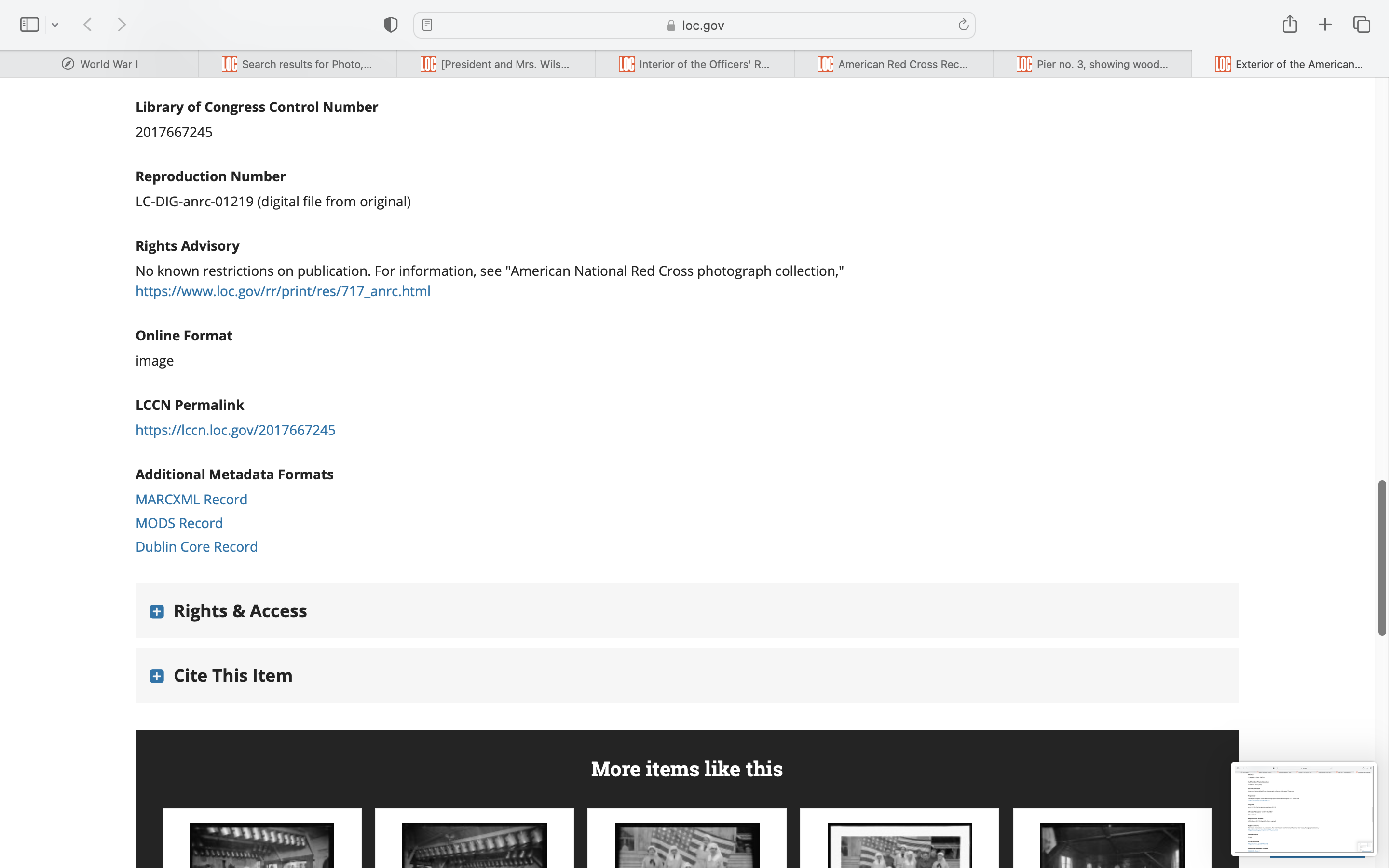Toggle the Safari sidebar icon
Screen dimensions: 1389x868
tap(29, 25)
